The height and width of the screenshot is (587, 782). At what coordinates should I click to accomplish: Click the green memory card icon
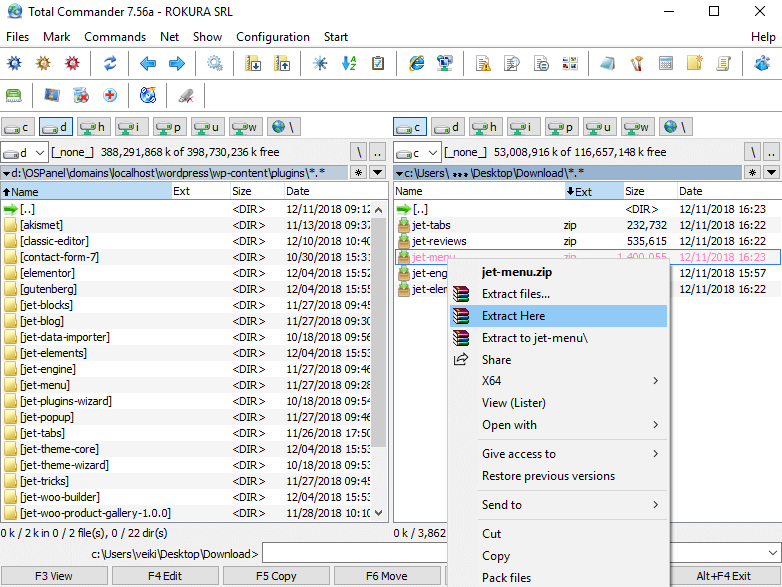[x=14, y=95]
